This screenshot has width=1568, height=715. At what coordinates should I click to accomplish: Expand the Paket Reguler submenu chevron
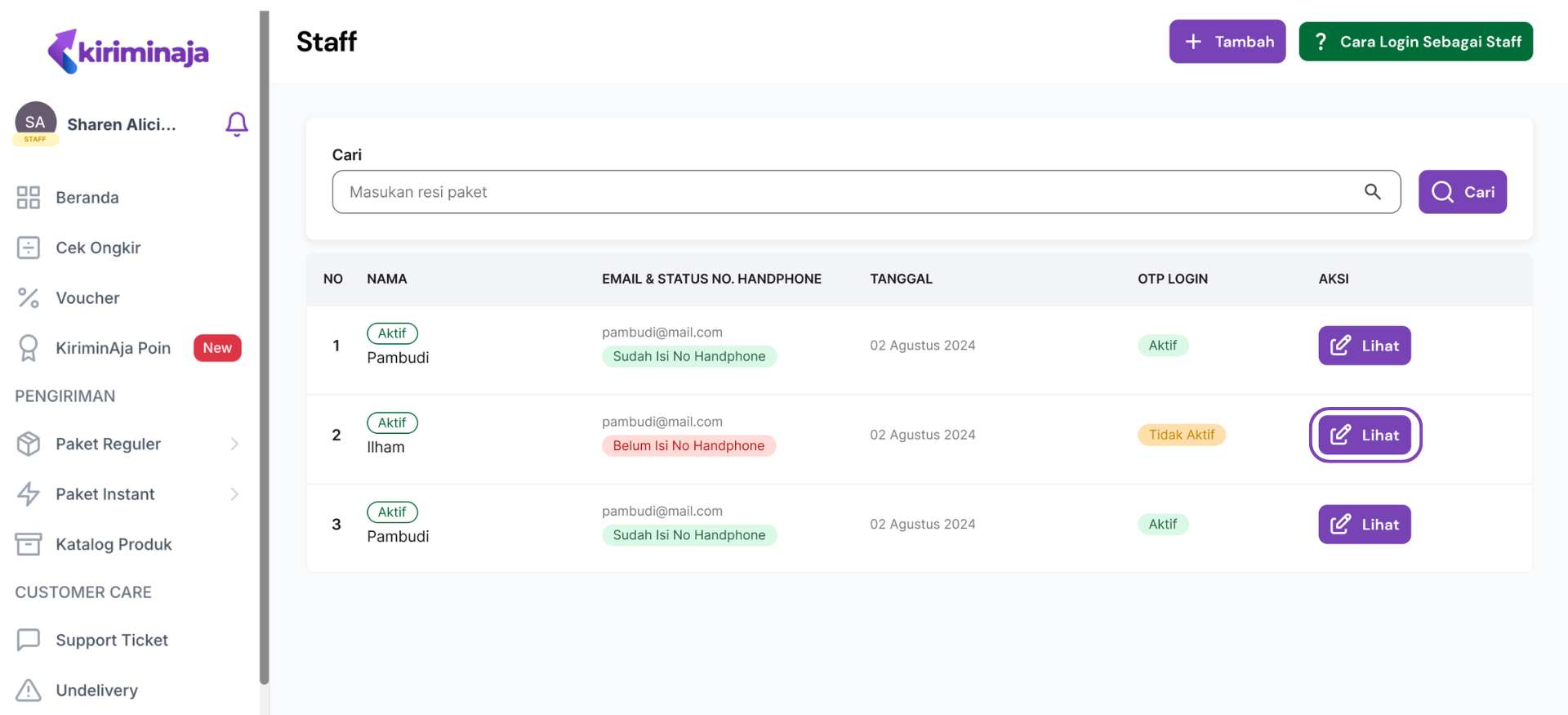tap(234, 444)
